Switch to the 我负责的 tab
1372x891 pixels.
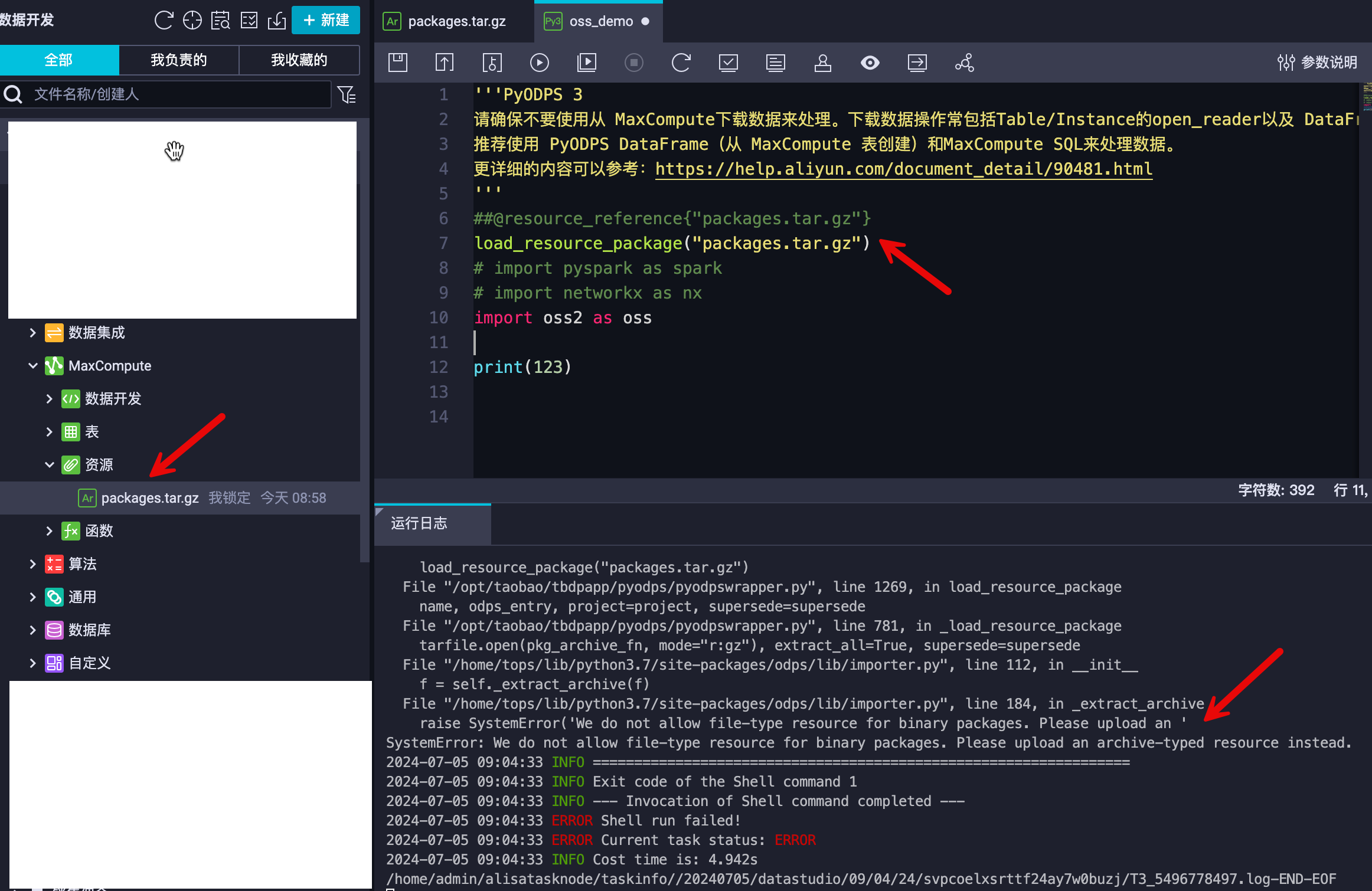coord(179,60)
